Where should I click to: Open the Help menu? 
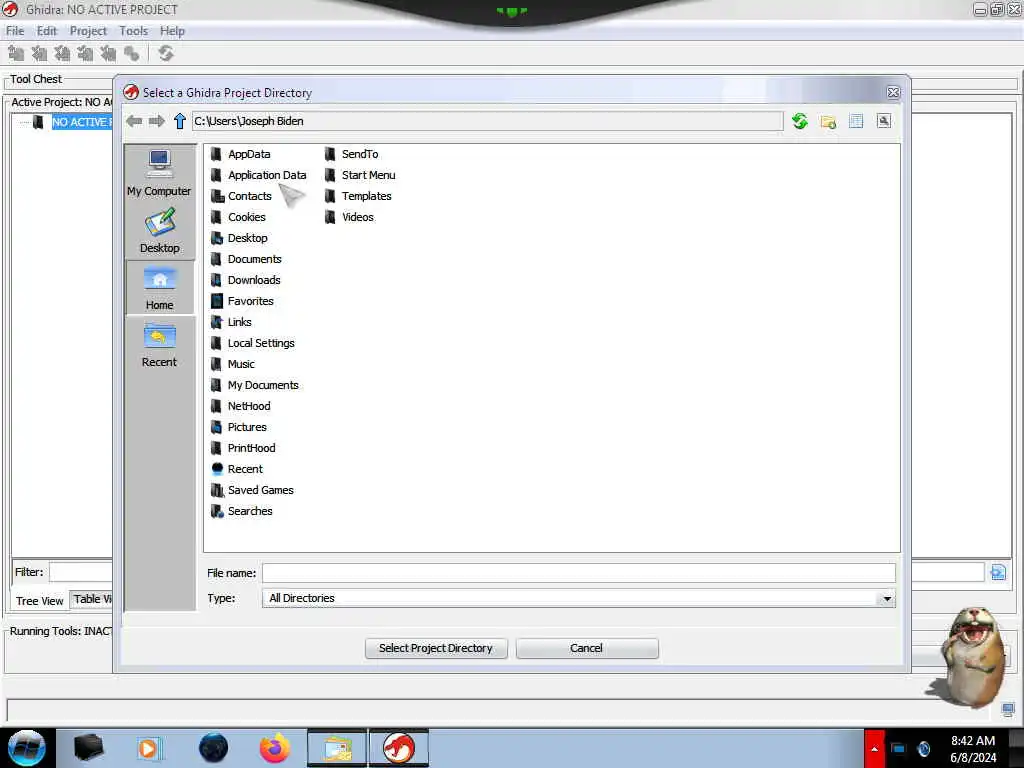click(172, 31)
